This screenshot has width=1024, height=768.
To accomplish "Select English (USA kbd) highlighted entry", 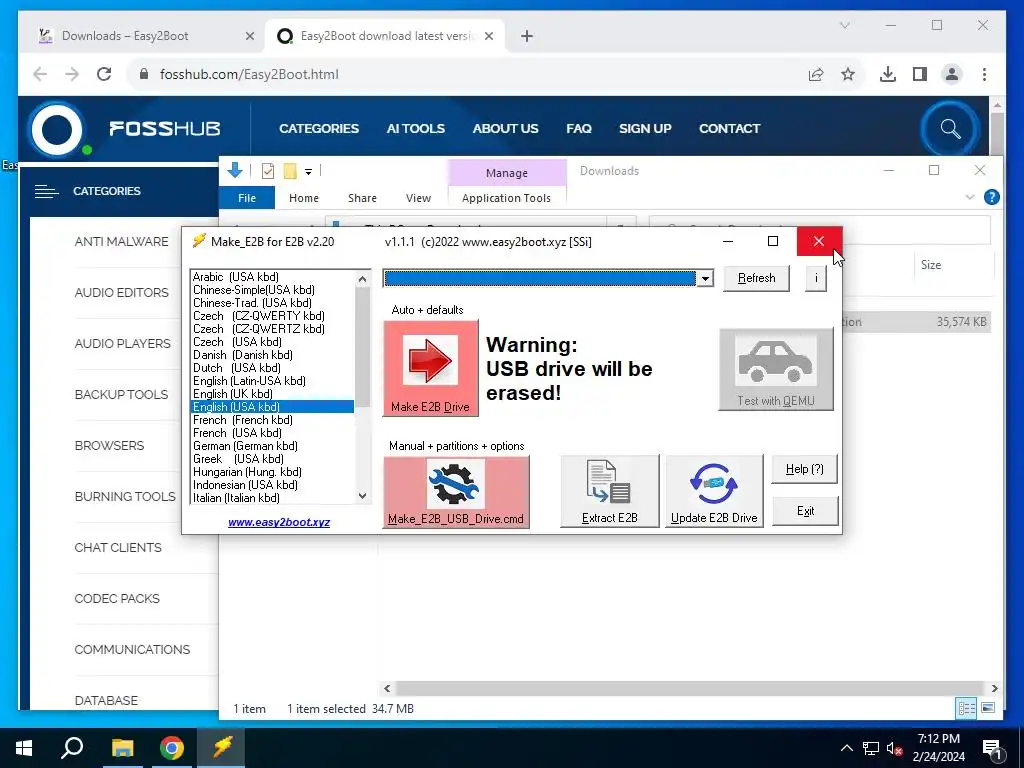I will click(x=272, y=407).
